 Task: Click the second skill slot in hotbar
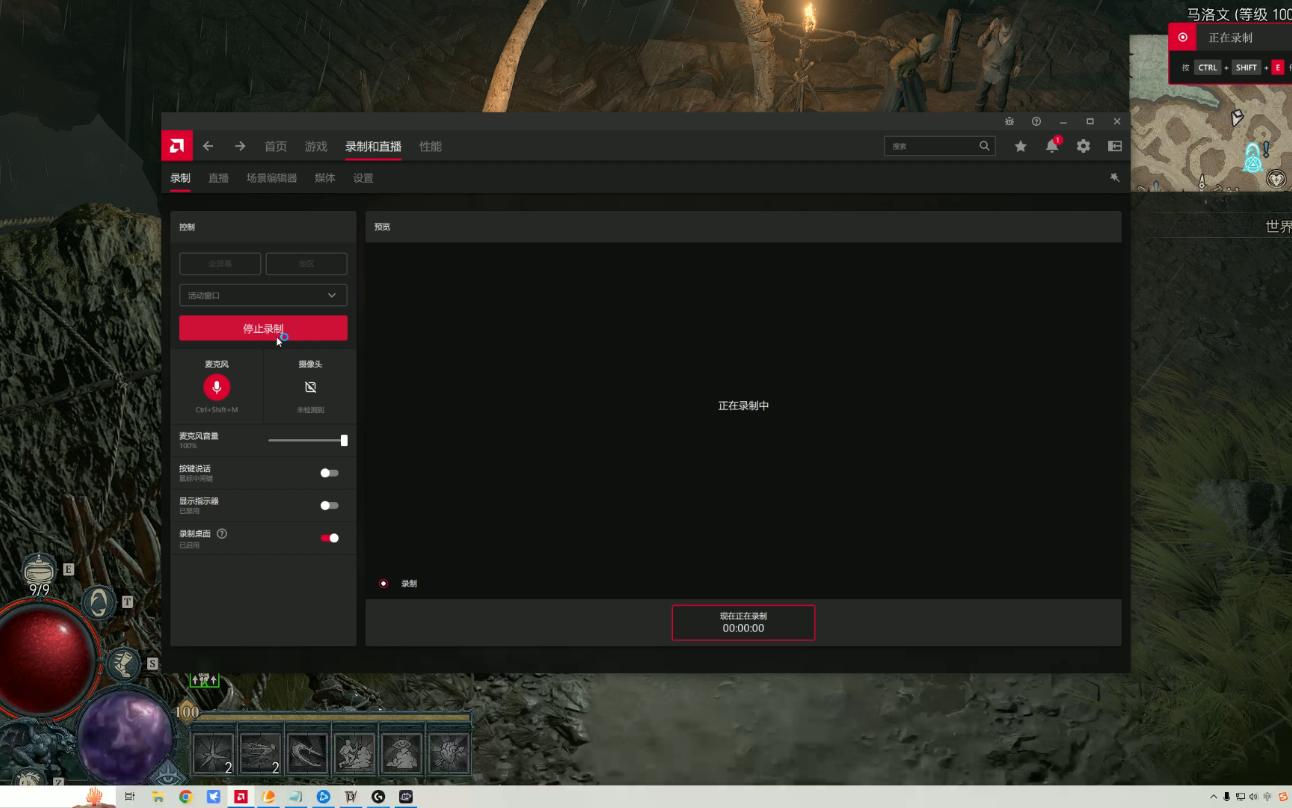(x=260, y=753)
